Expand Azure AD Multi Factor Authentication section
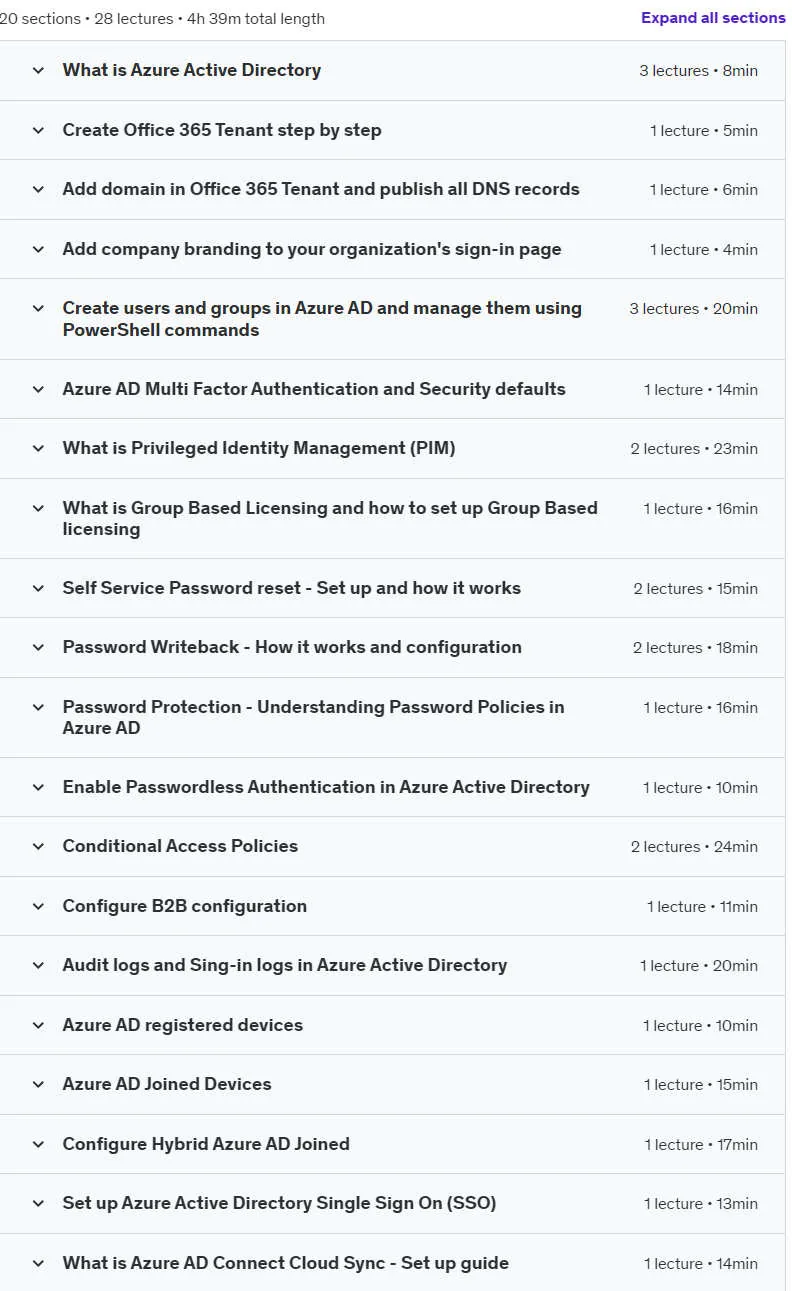Viewport: 792px width, 1291px height. [x=392, y=389]
